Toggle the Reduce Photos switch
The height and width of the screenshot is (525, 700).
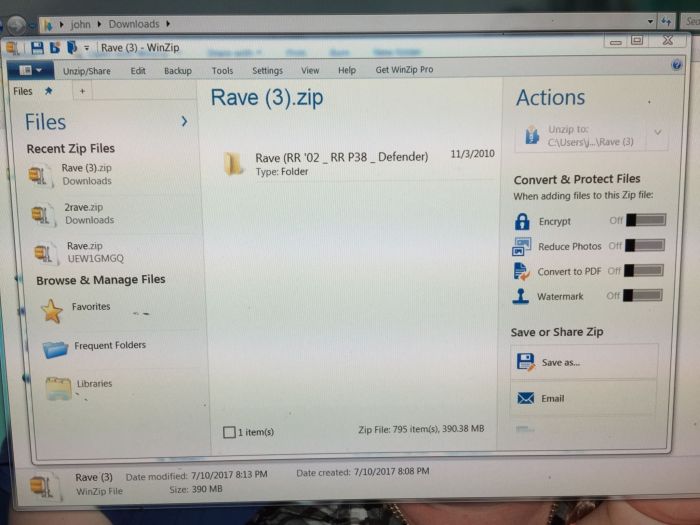point(645,245)
